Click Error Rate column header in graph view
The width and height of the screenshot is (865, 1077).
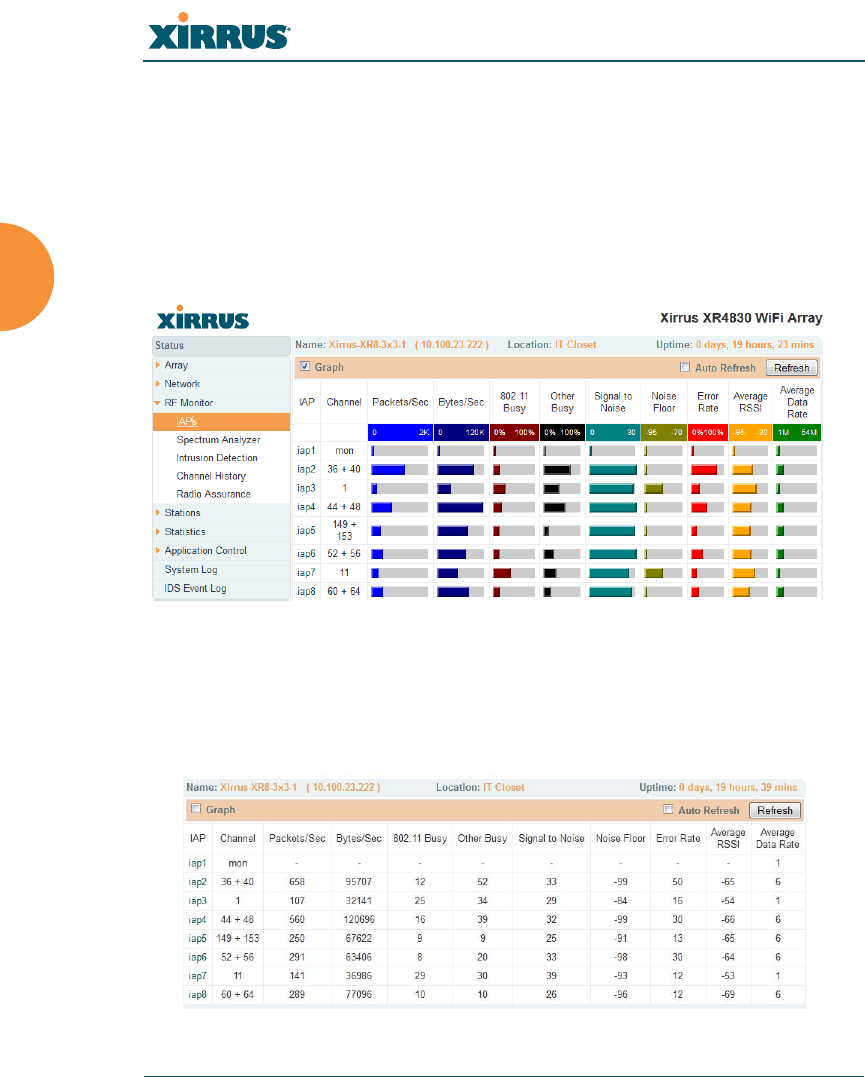tap(708, 402)
